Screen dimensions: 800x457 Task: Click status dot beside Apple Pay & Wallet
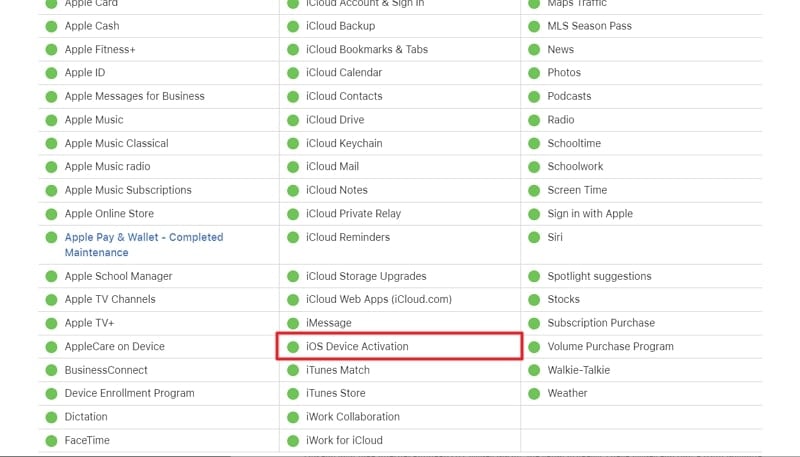51,238
